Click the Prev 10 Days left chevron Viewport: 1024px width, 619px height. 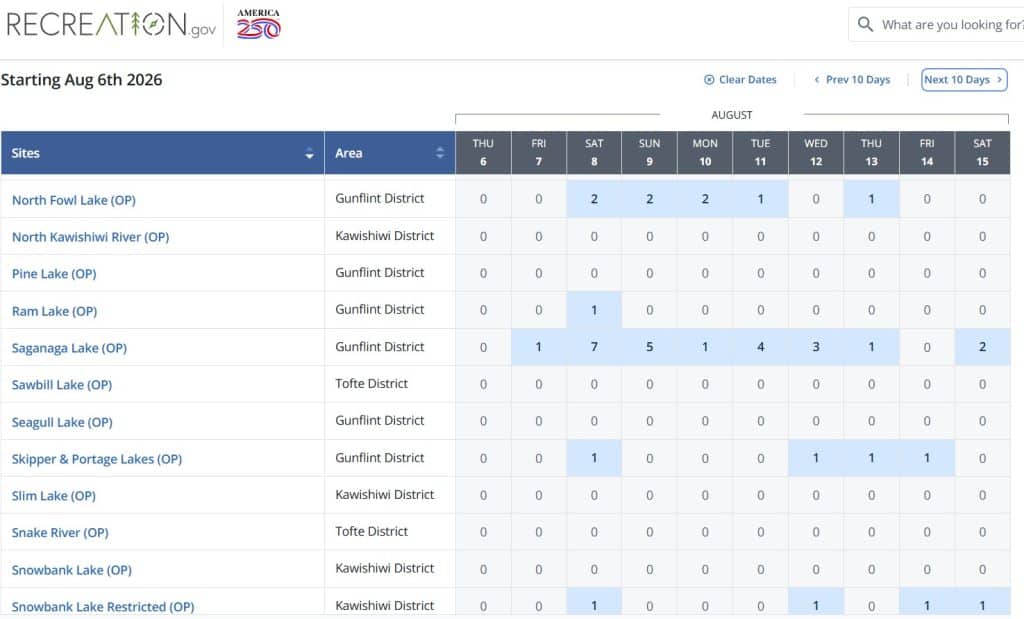click(817, 80)
